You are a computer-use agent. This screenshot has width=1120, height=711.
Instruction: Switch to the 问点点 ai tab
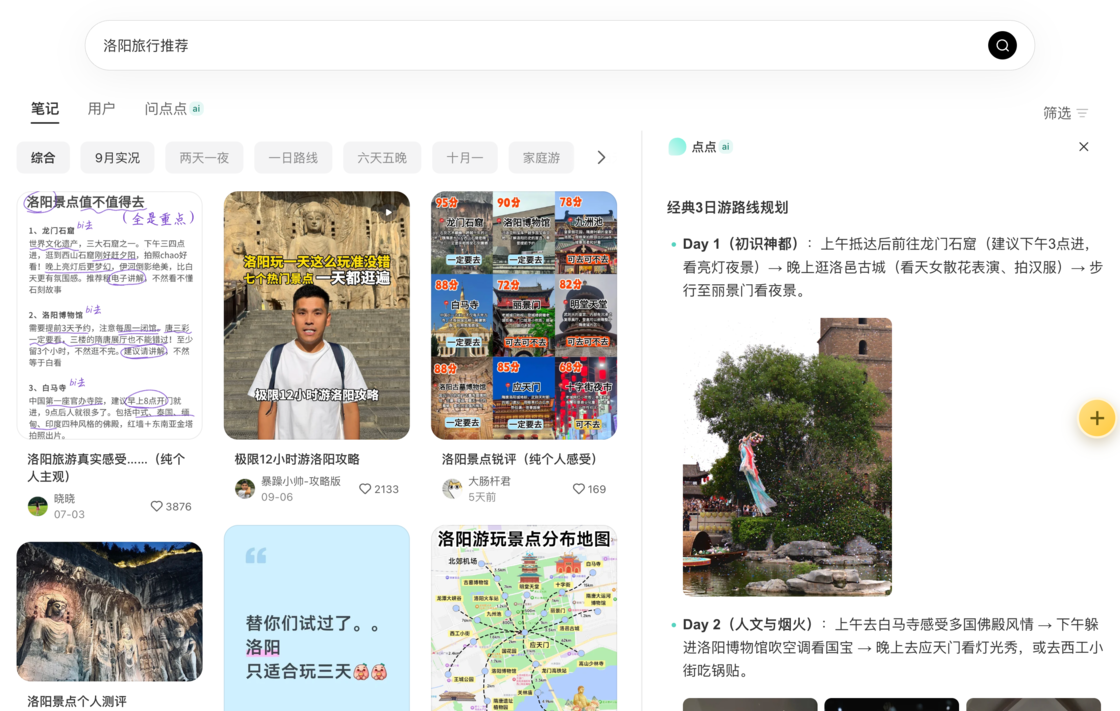174,109
